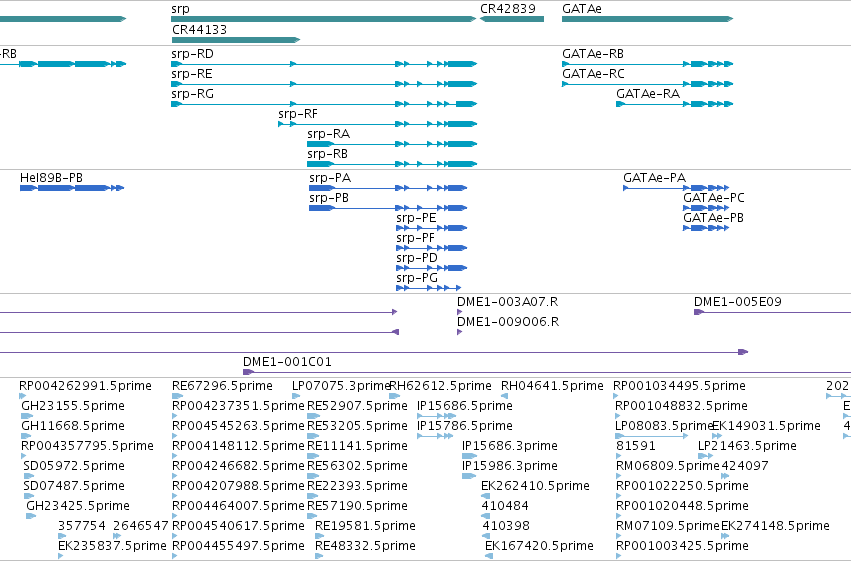Select EST EK167420.5prime
This screenshot has width=851, height=561.
489,556
